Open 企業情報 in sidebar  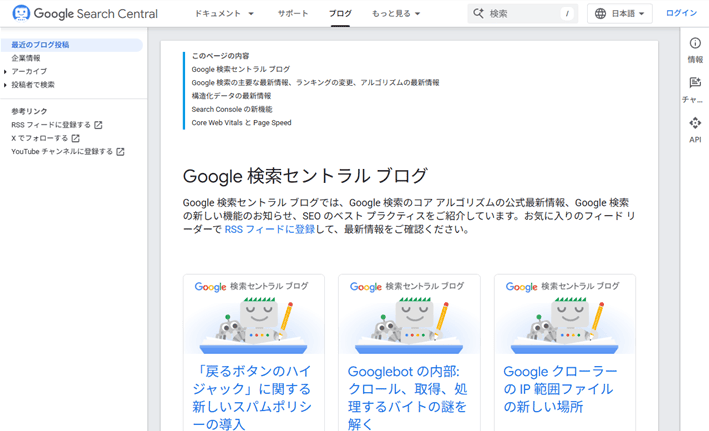[26, 58]
